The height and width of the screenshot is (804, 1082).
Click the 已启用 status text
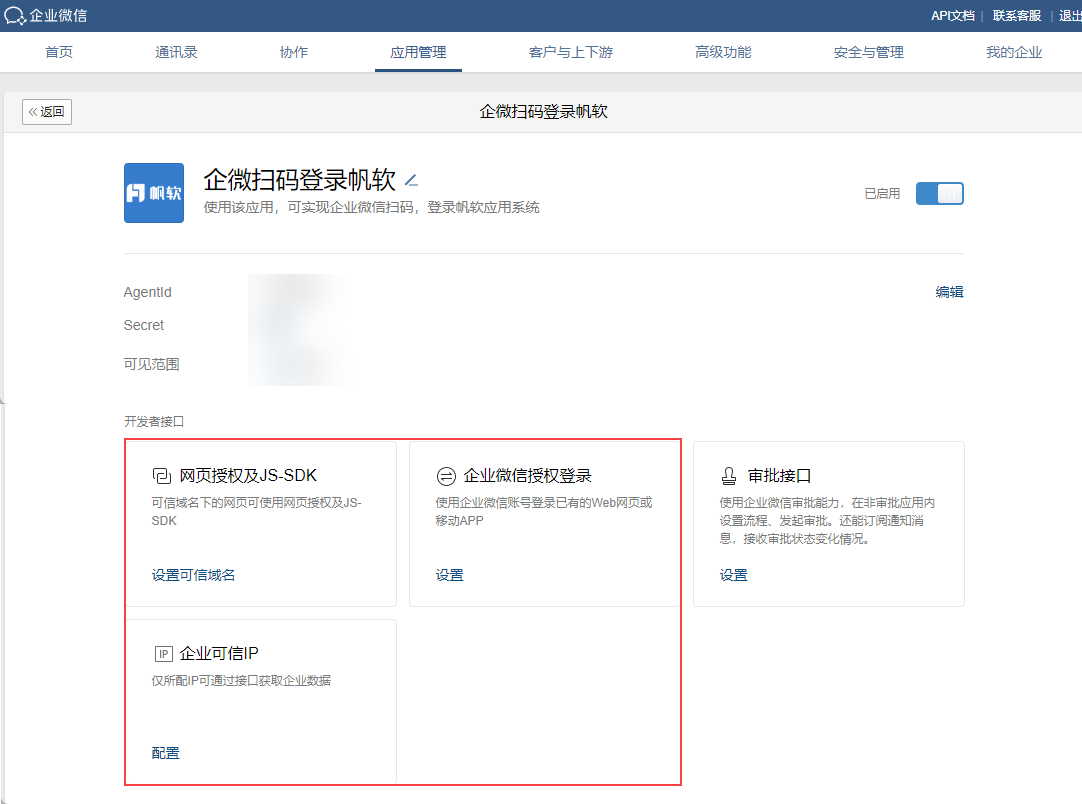[x=883, y=193]
